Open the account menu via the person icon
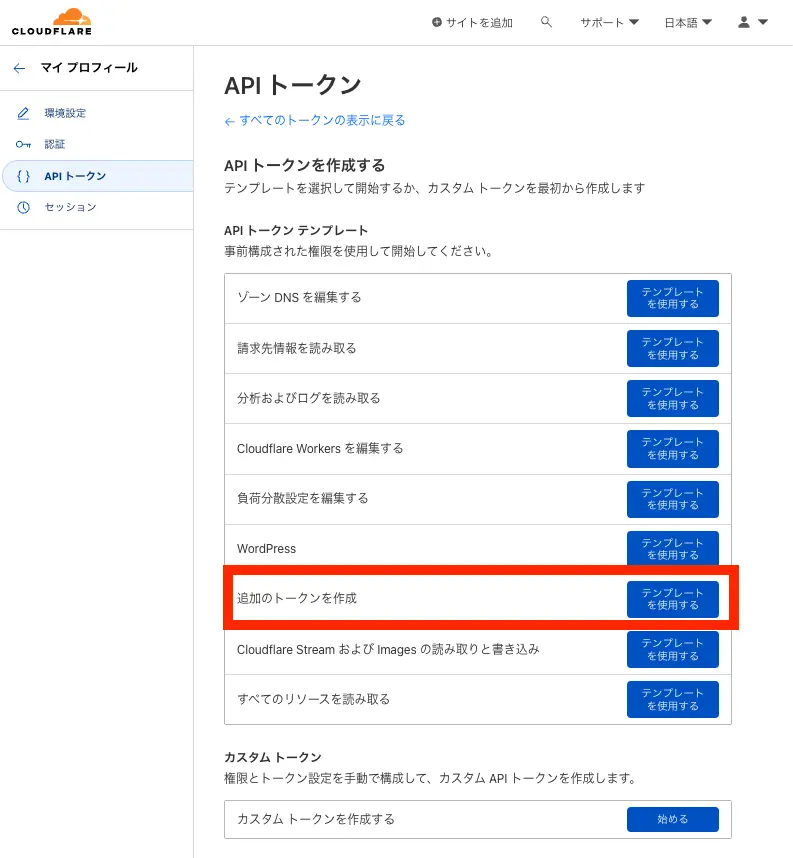The image size is (793, 858). [745, 21]
